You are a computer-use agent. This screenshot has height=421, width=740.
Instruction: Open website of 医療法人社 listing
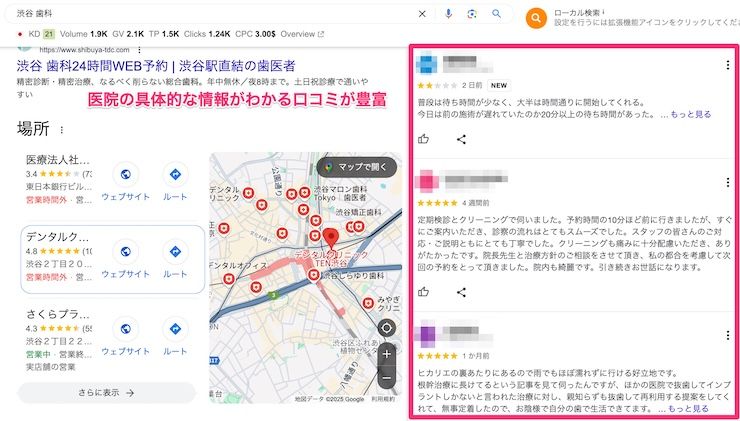click(x=126, y=175)
